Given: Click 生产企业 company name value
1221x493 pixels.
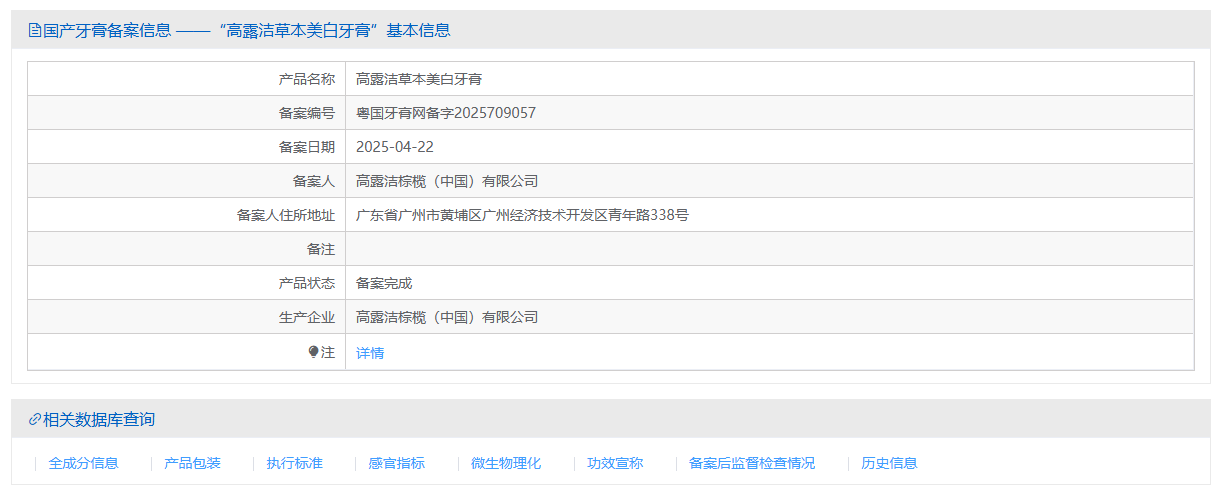Looking at the screenshot, I should point(447,317).
